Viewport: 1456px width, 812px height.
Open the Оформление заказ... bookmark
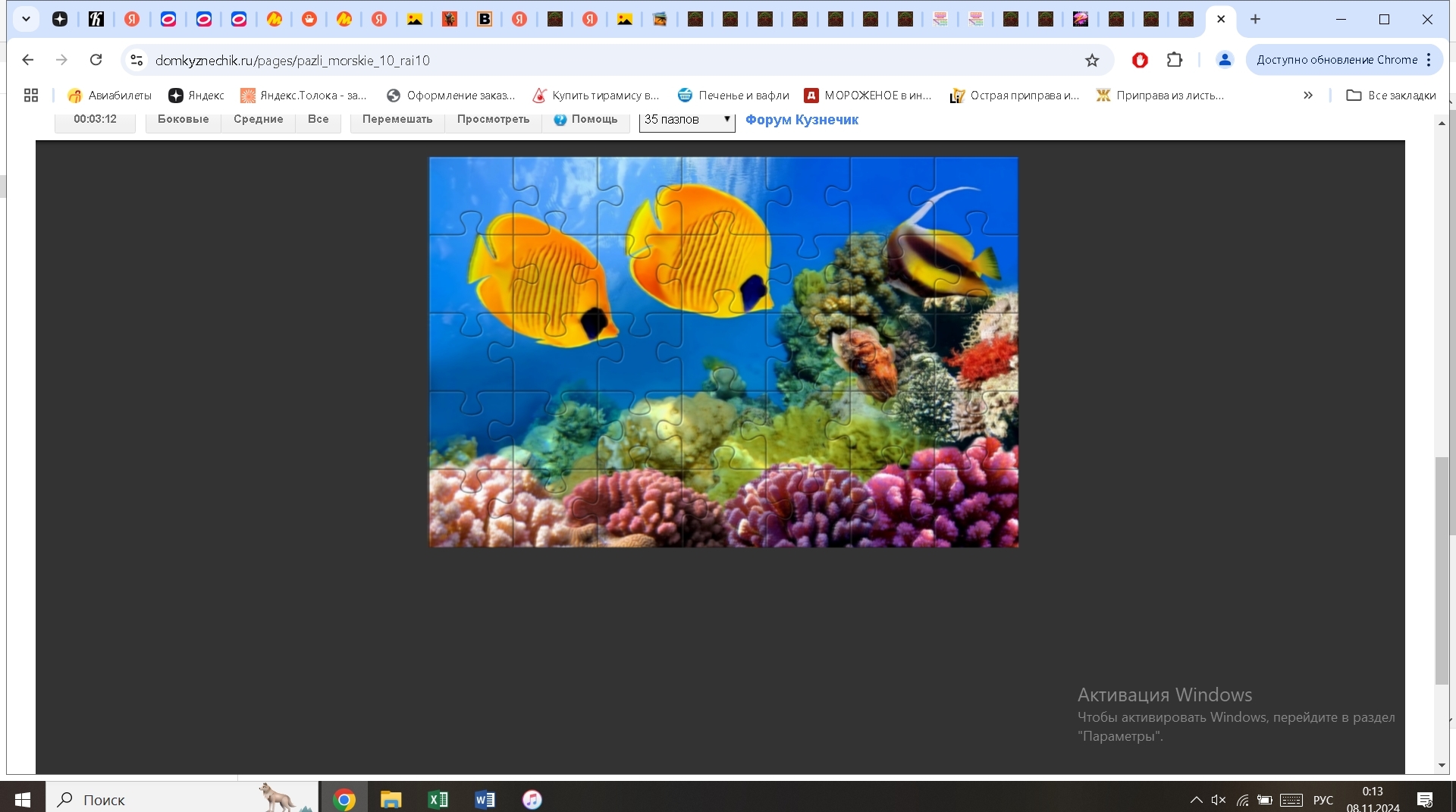(x=450, y=95)
